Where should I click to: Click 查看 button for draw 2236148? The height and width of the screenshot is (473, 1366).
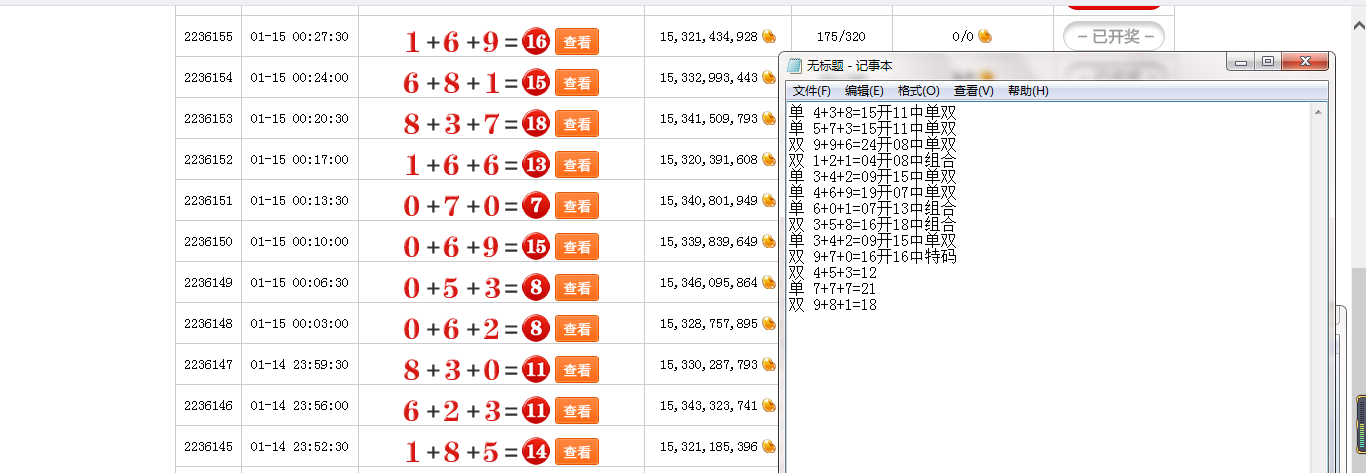pos(577,328)
